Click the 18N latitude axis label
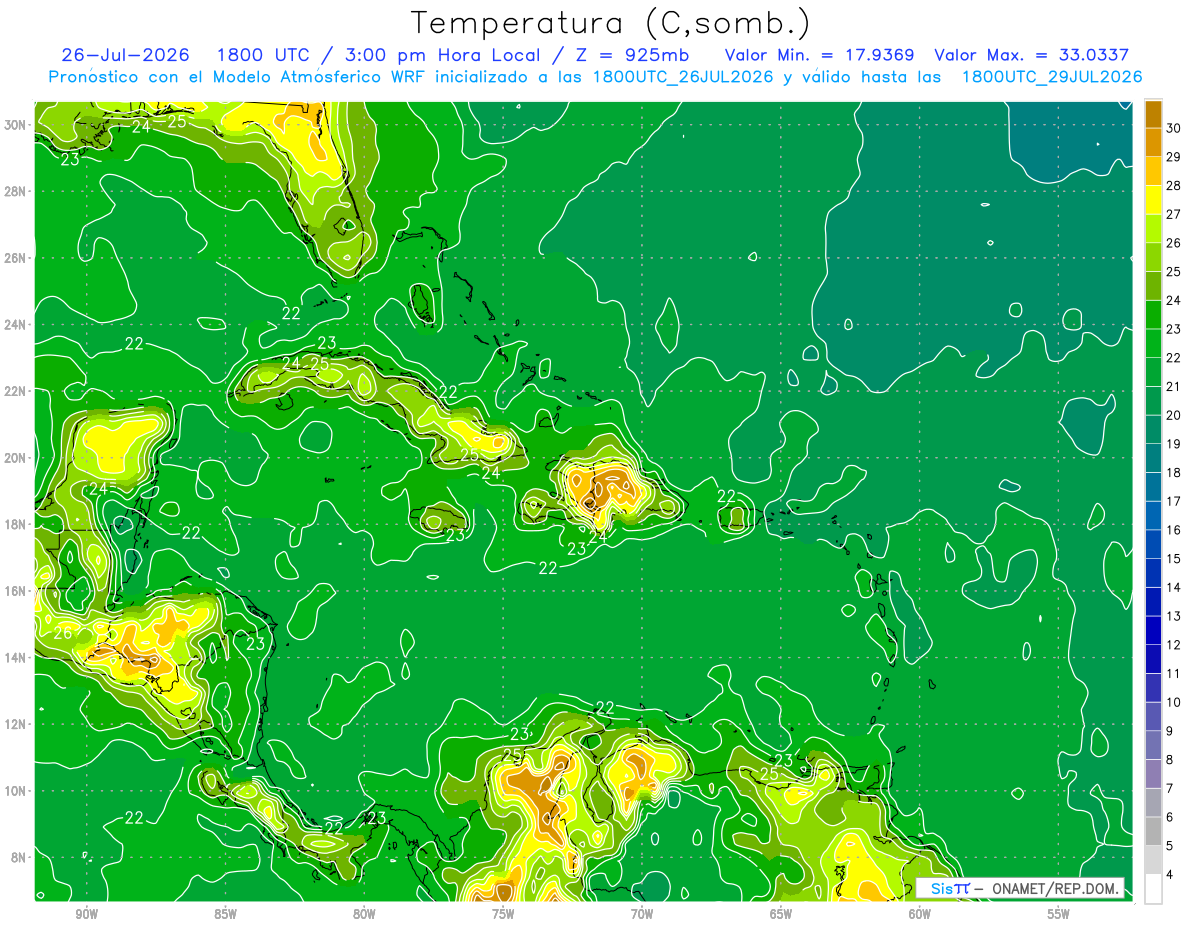1200x927 pixels. (15, 524)
